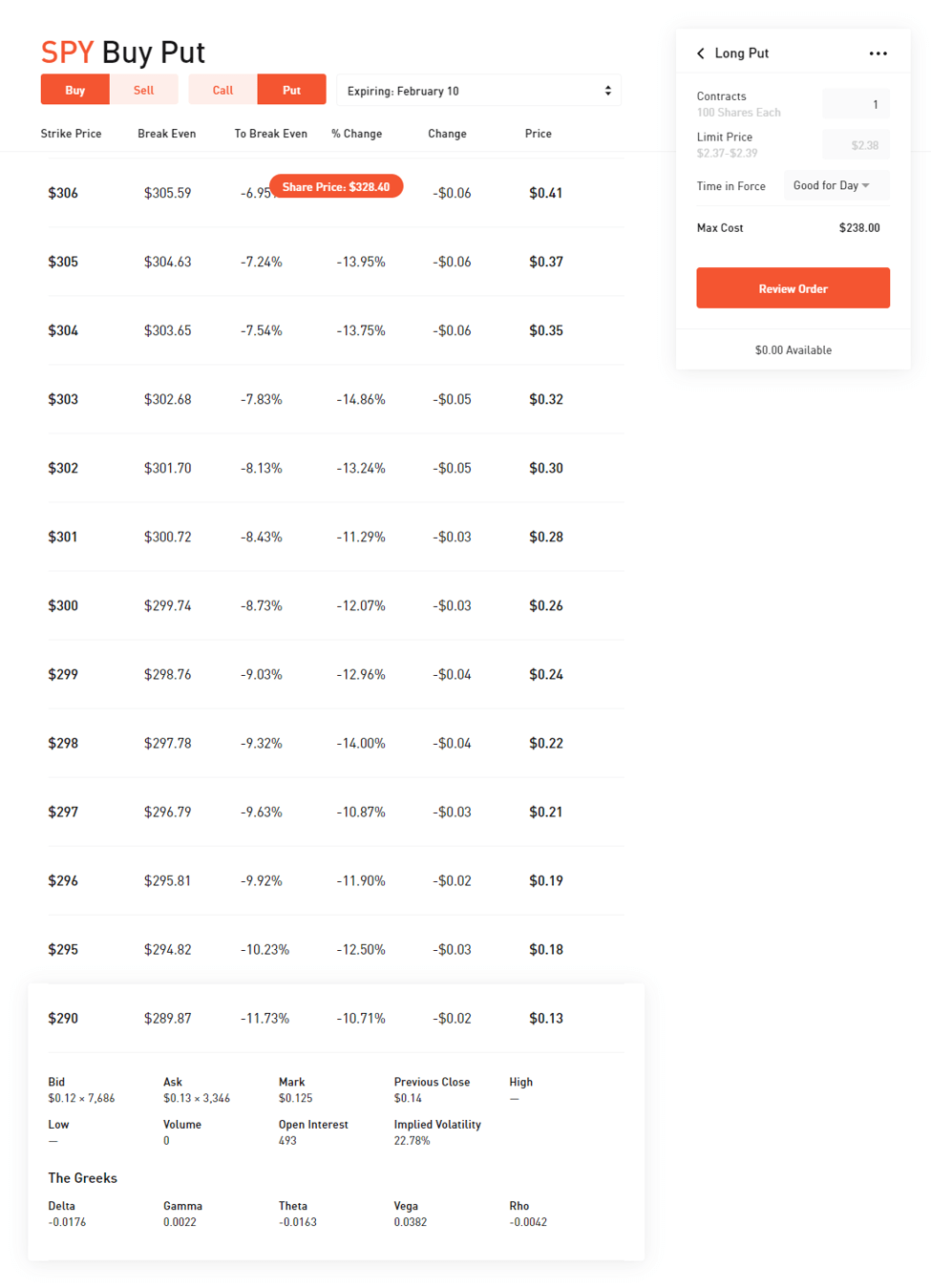
Task: Open the Expiring: February 10 dropdown
Action: click(x=478, y=91)
